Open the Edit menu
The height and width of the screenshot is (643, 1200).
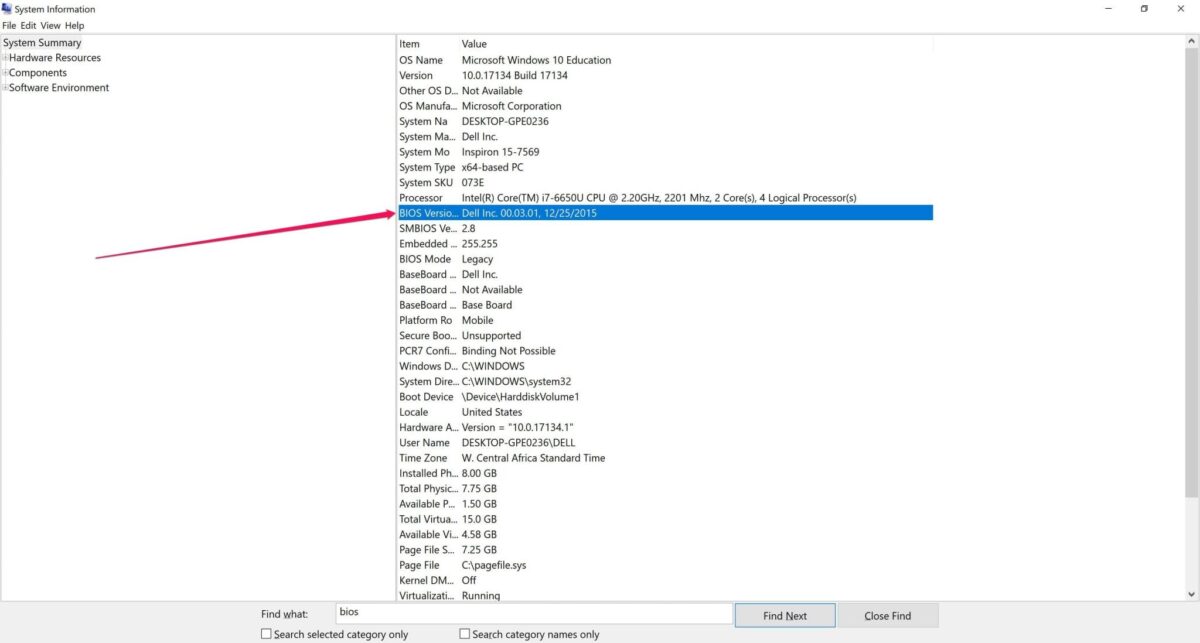pos(28,25)
